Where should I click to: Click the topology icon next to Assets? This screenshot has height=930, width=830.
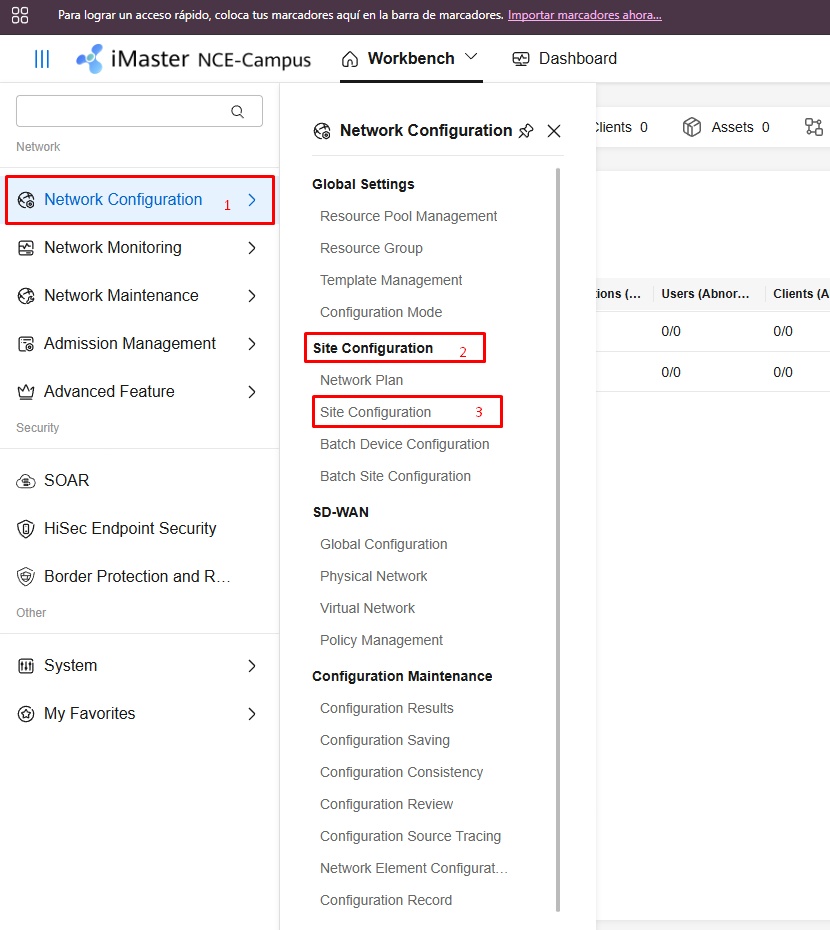813,127
